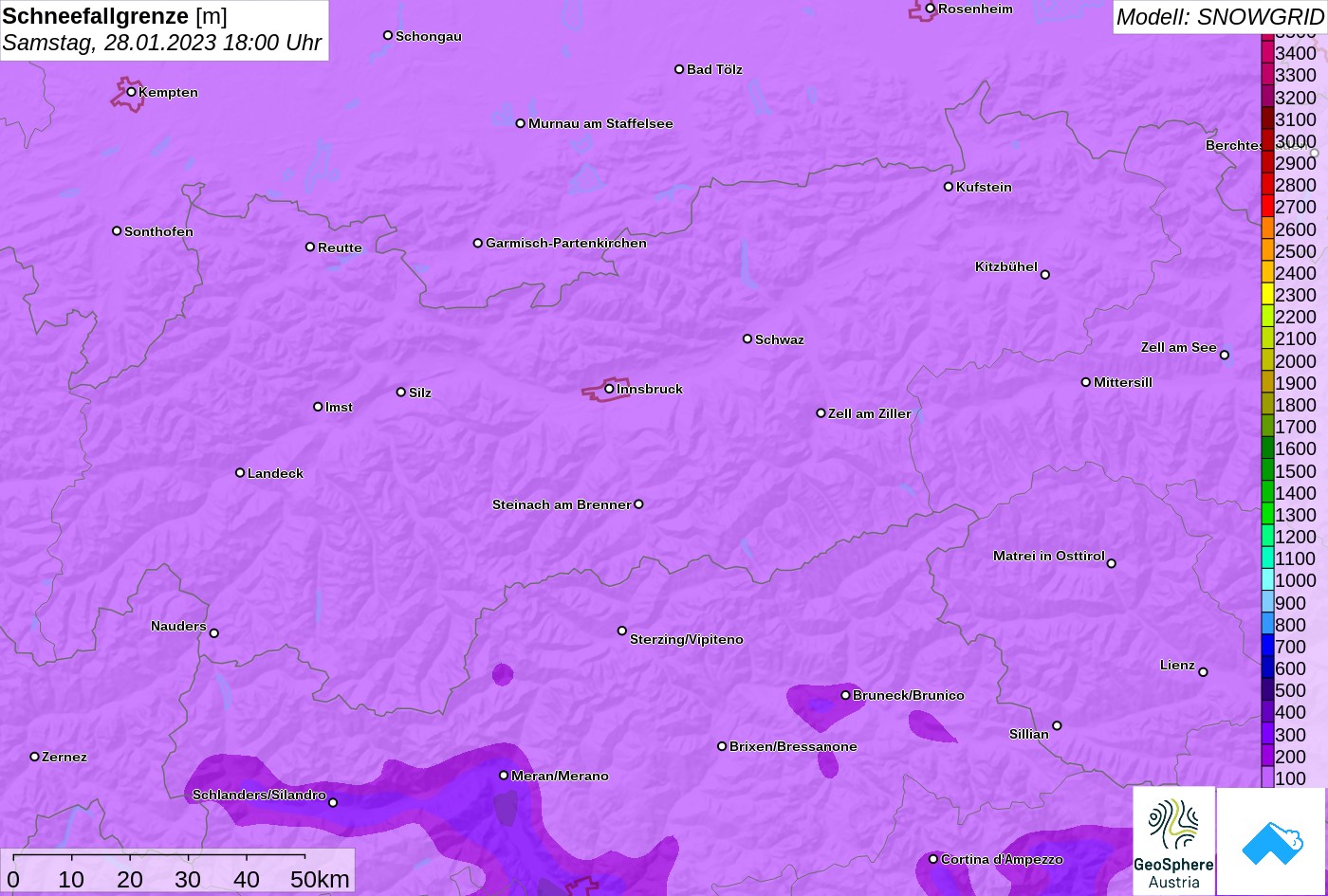
Task: Click the legend value 1200
Action: tap(1296, 537)
